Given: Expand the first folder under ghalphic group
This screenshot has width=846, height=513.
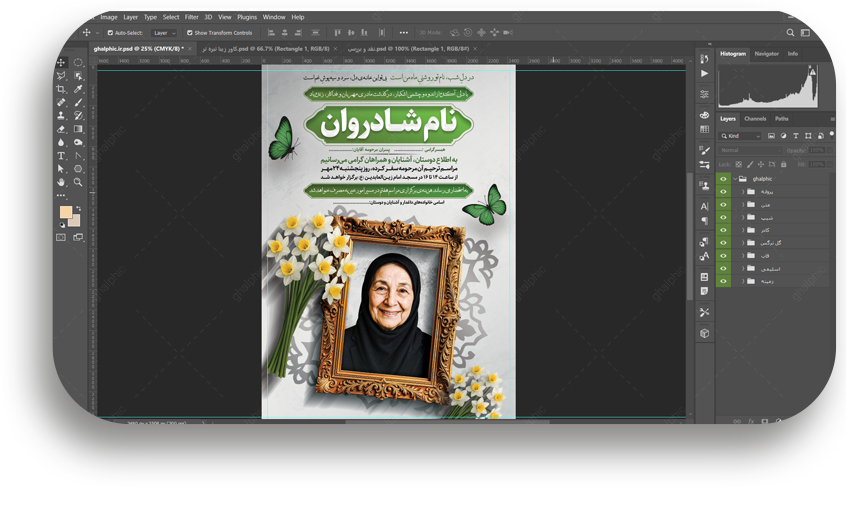Looking at the screenshot, I should pos(743,192).
